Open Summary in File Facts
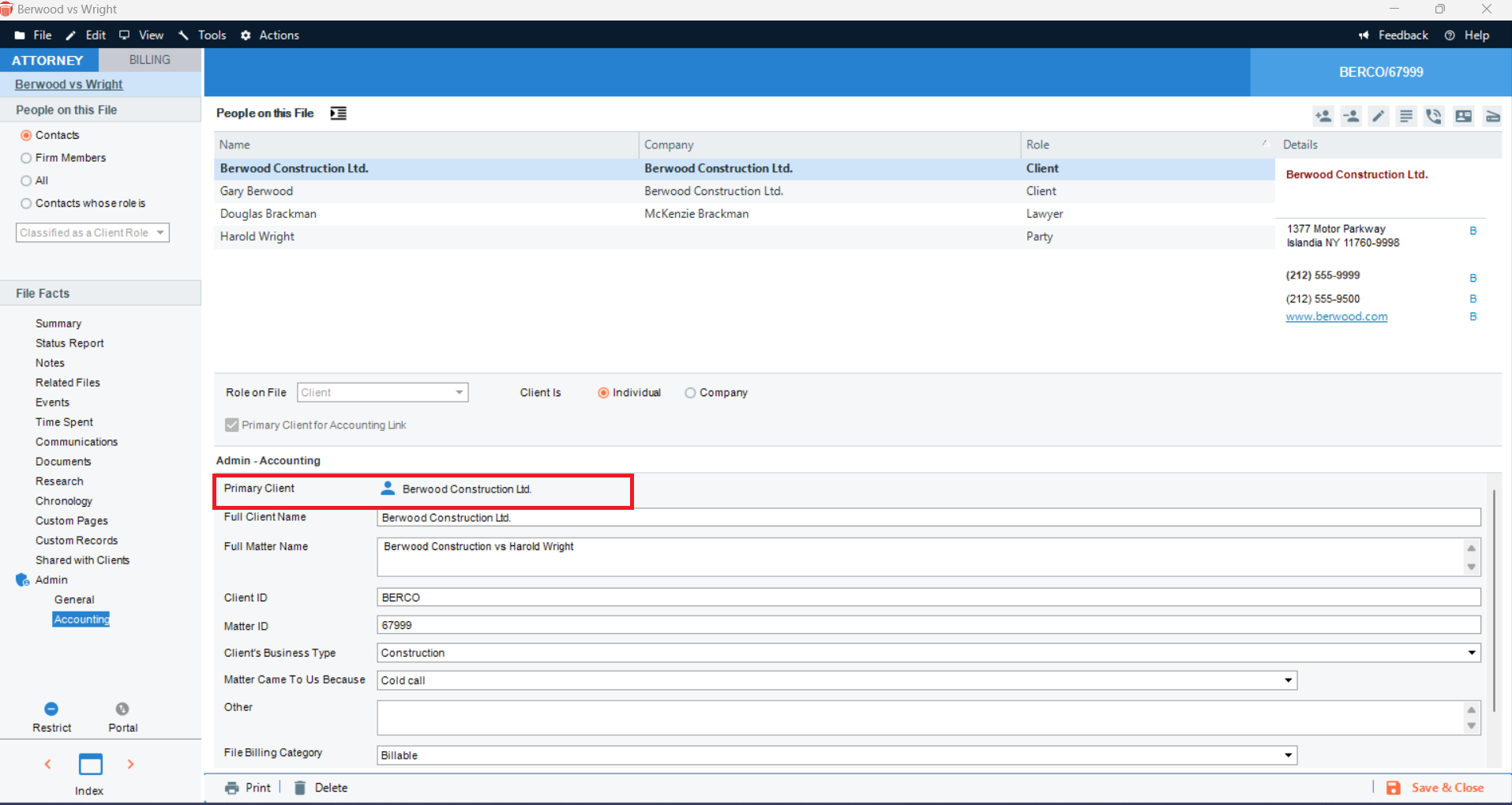The height and width of the screenshot is (805, 1512). click(x=58, y=324)
